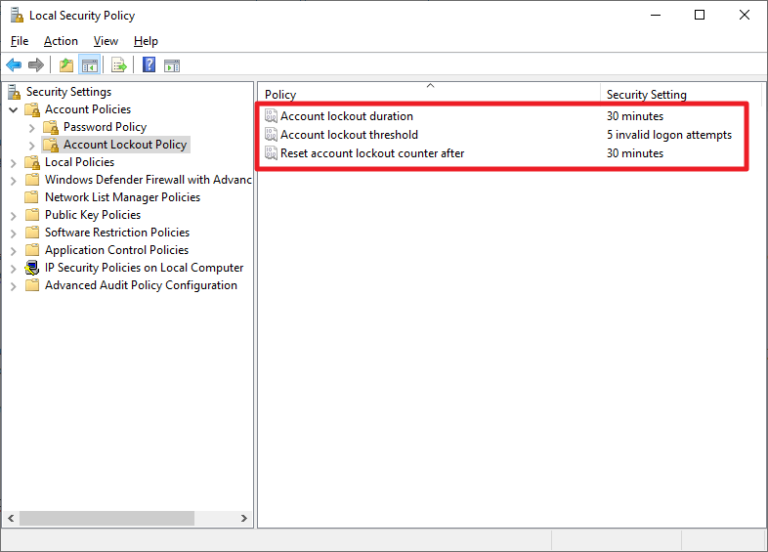768x552 pixels.
Task: Click the Security Settings root icon
Action: [15, 92]
